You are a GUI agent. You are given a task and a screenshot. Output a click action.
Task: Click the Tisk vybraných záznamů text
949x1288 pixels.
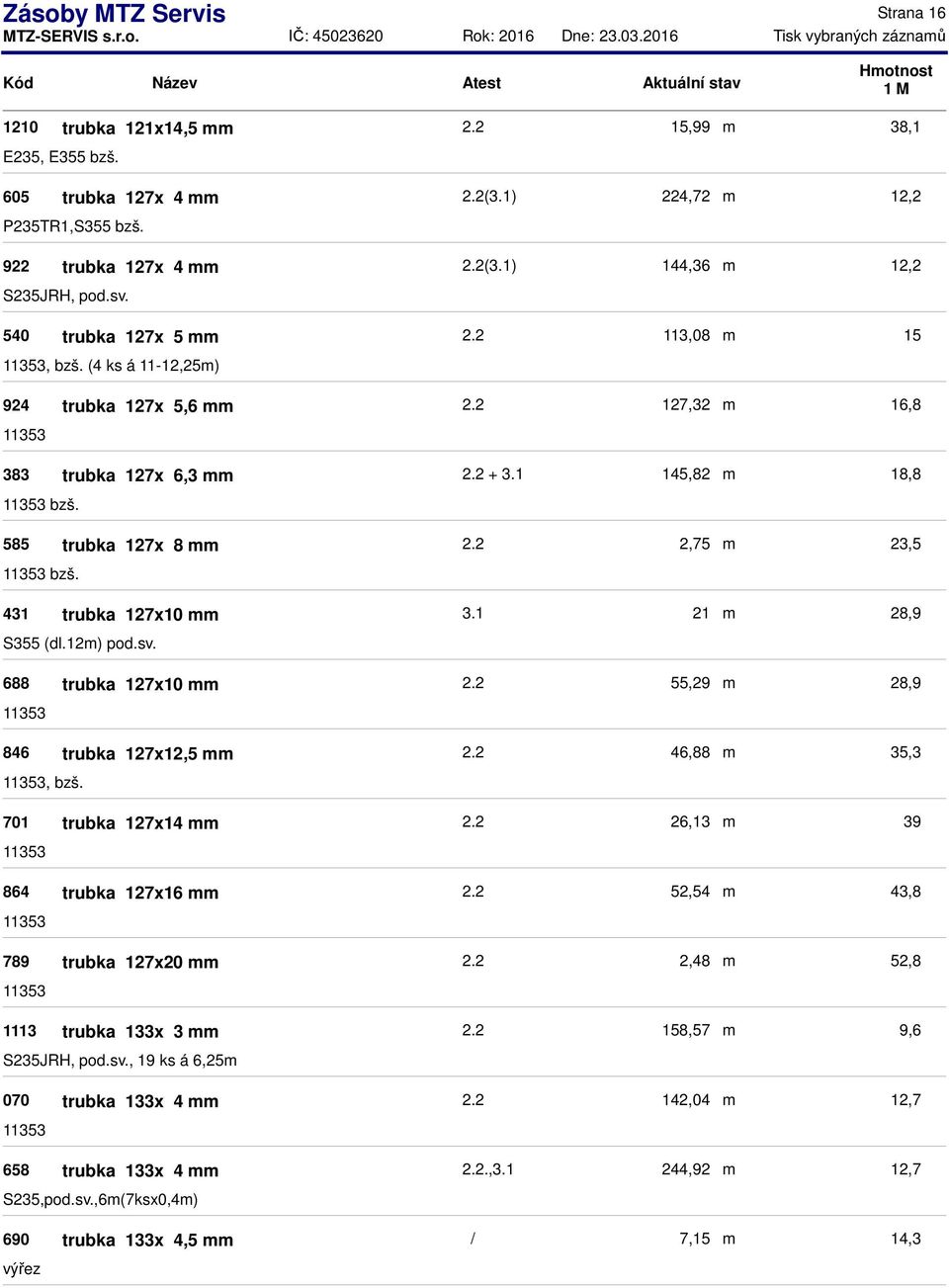[x=859, y=36]
